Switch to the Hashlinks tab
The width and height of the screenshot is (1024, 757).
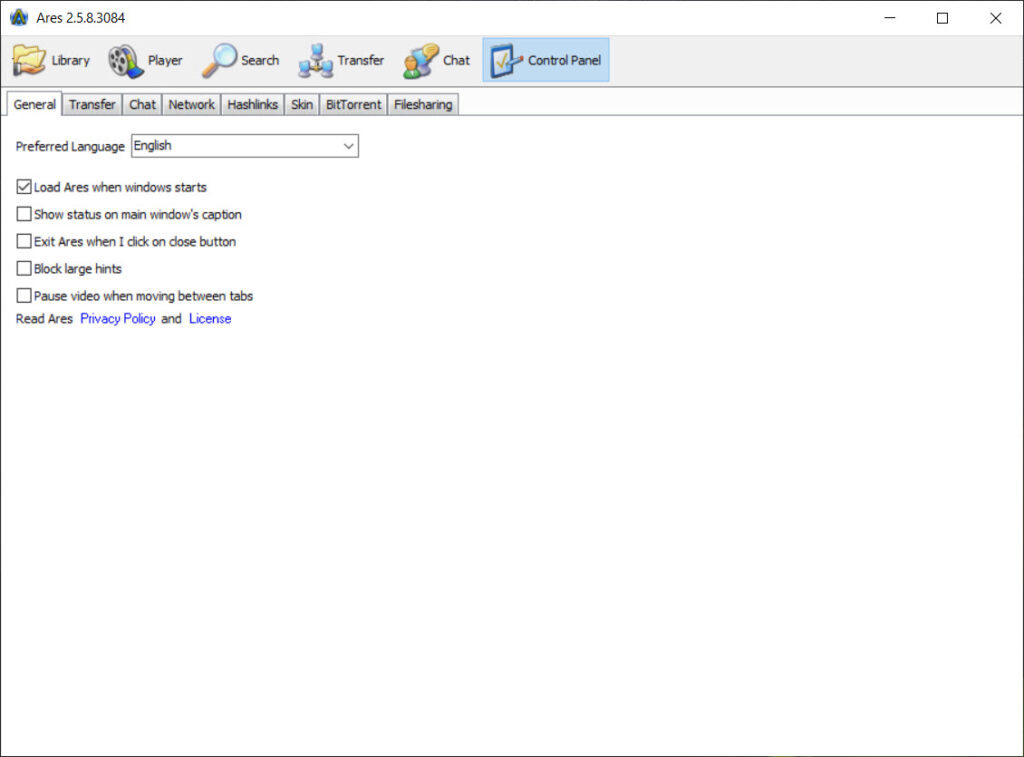[x=253, y=105]
